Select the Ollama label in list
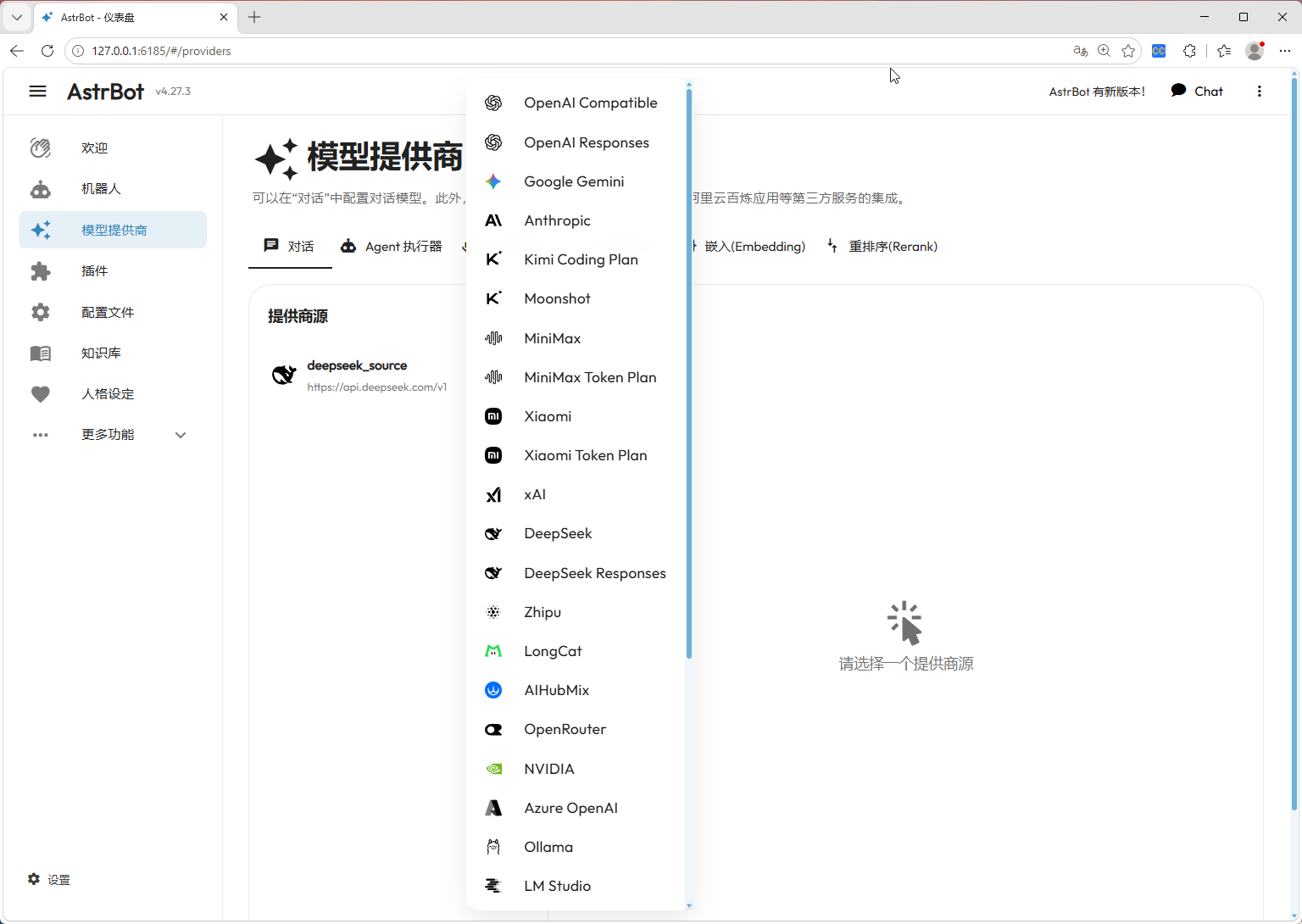1302x924 pixels. coord(548,847)
